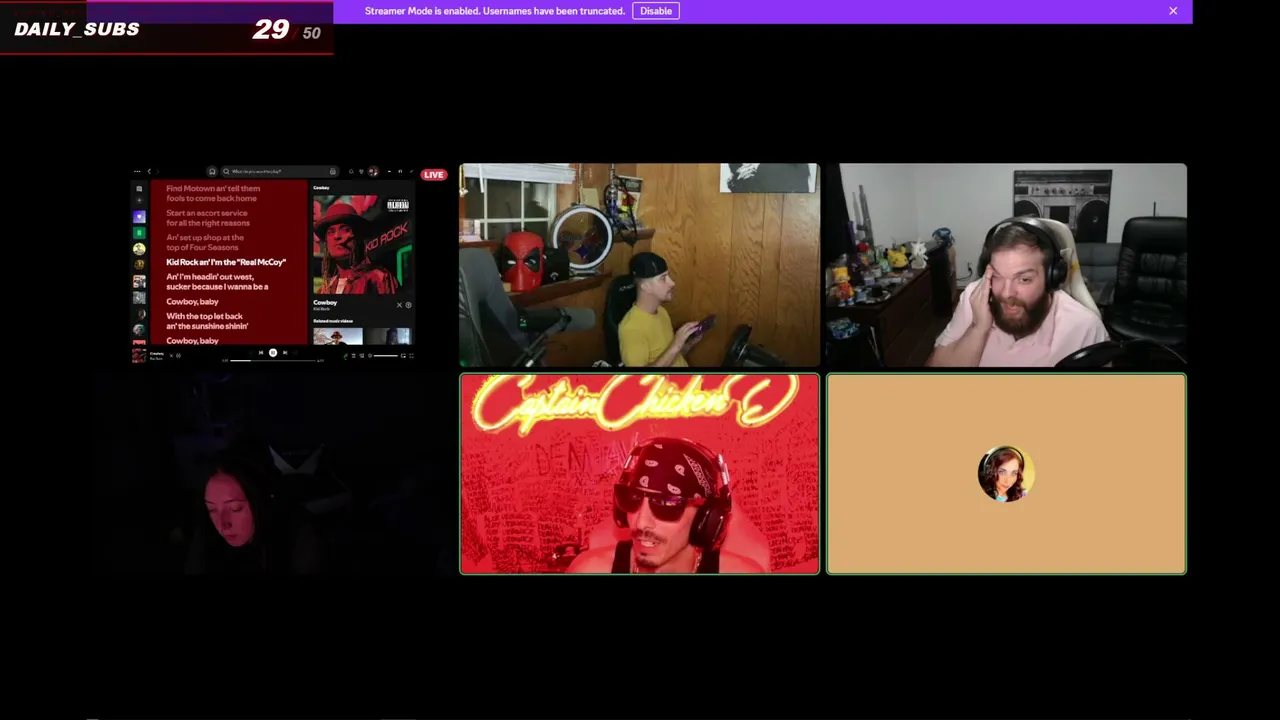Toggle the Spotify lyrics microphone button
Image resolution: width=1280 pixels, height=720 pixels.
(346, 356)
